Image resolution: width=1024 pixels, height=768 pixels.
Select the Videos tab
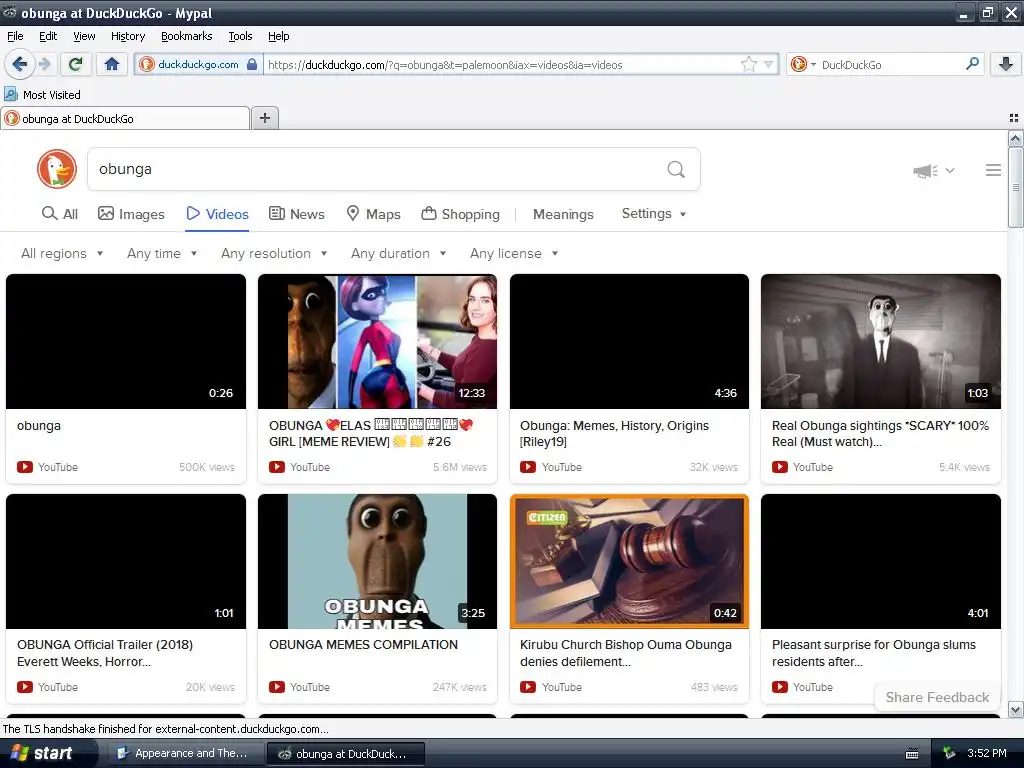tap(217, 214)
